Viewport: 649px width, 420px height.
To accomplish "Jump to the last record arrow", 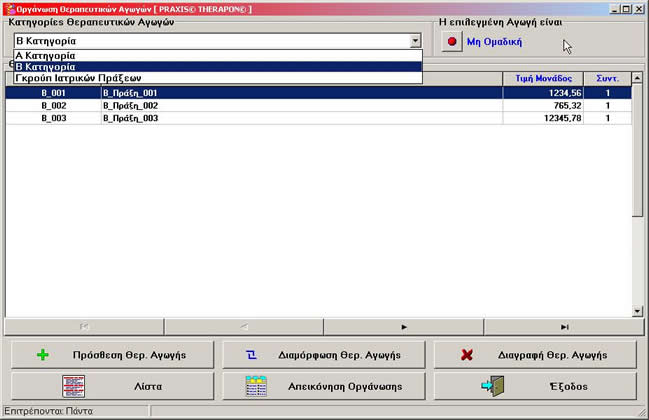I will [x=564, y=326].
